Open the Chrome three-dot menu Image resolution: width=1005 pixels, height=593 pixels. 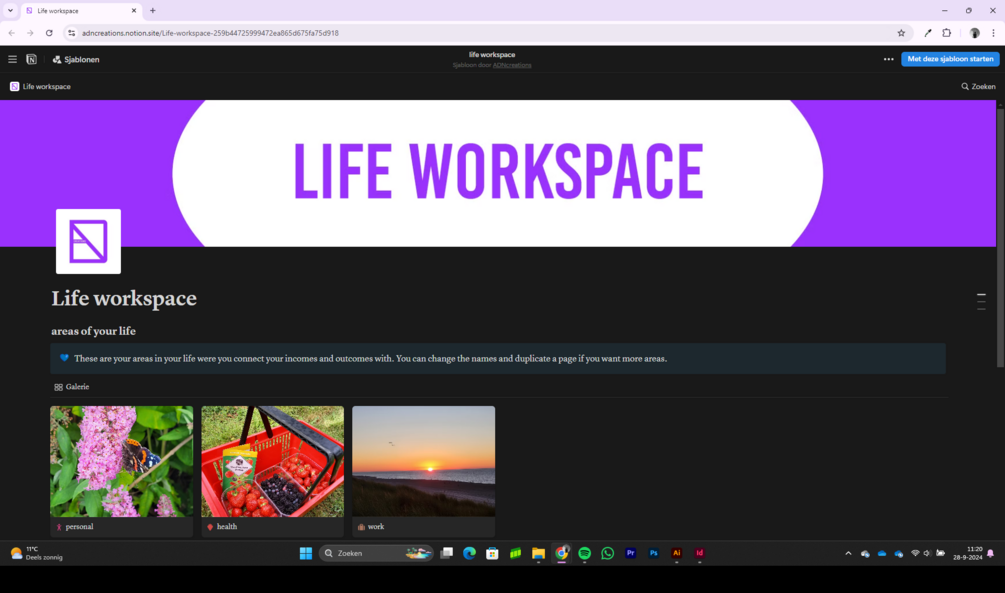point(993,33)
